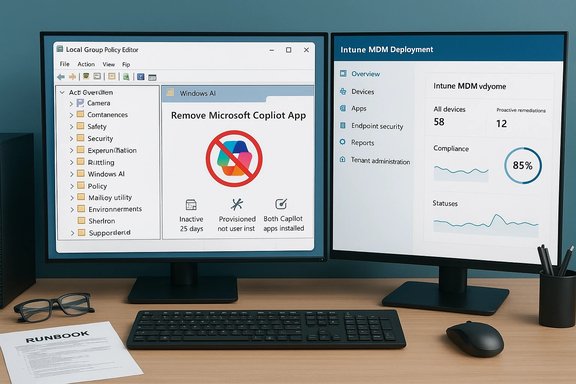Click the Both Copilot apps installed checkmark icon
This screenshot has width=576, height=384.
pos(281,204)
